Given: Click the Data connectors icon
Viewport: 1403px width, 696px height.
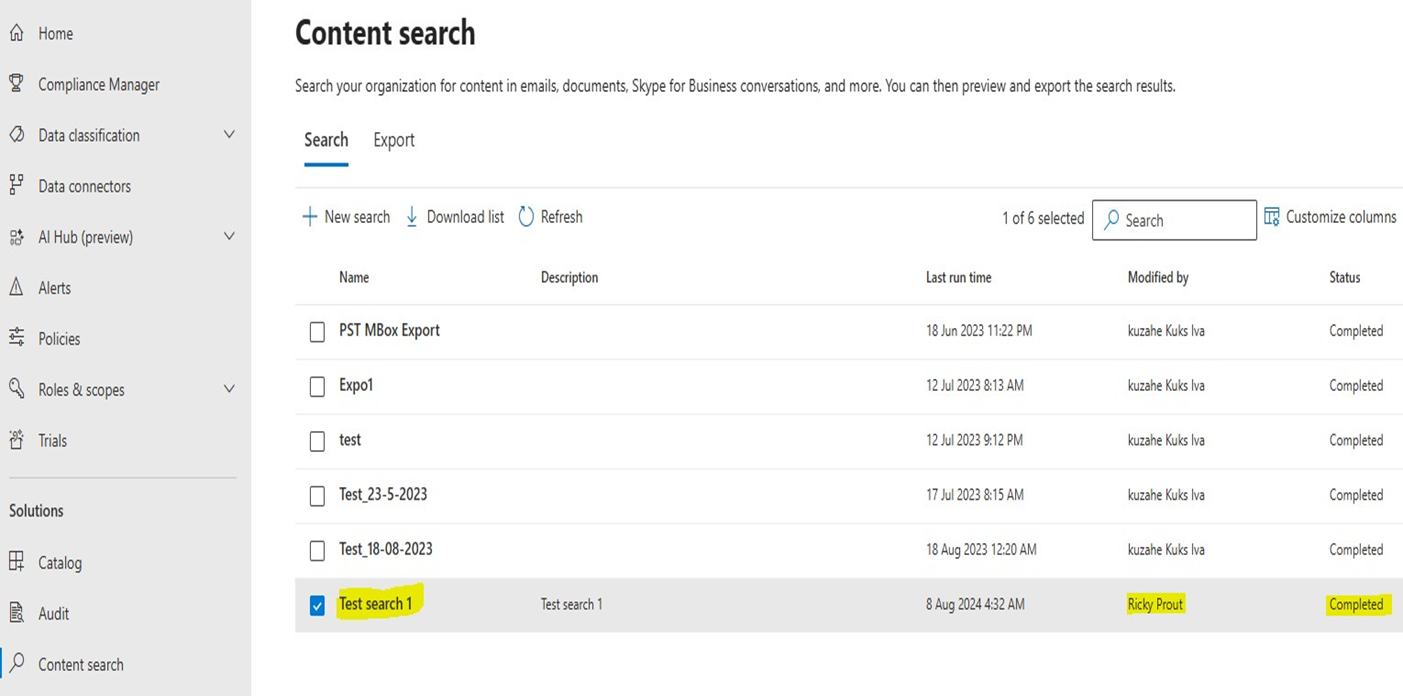Looking at the screenshot, I should (x=16, y=185).
